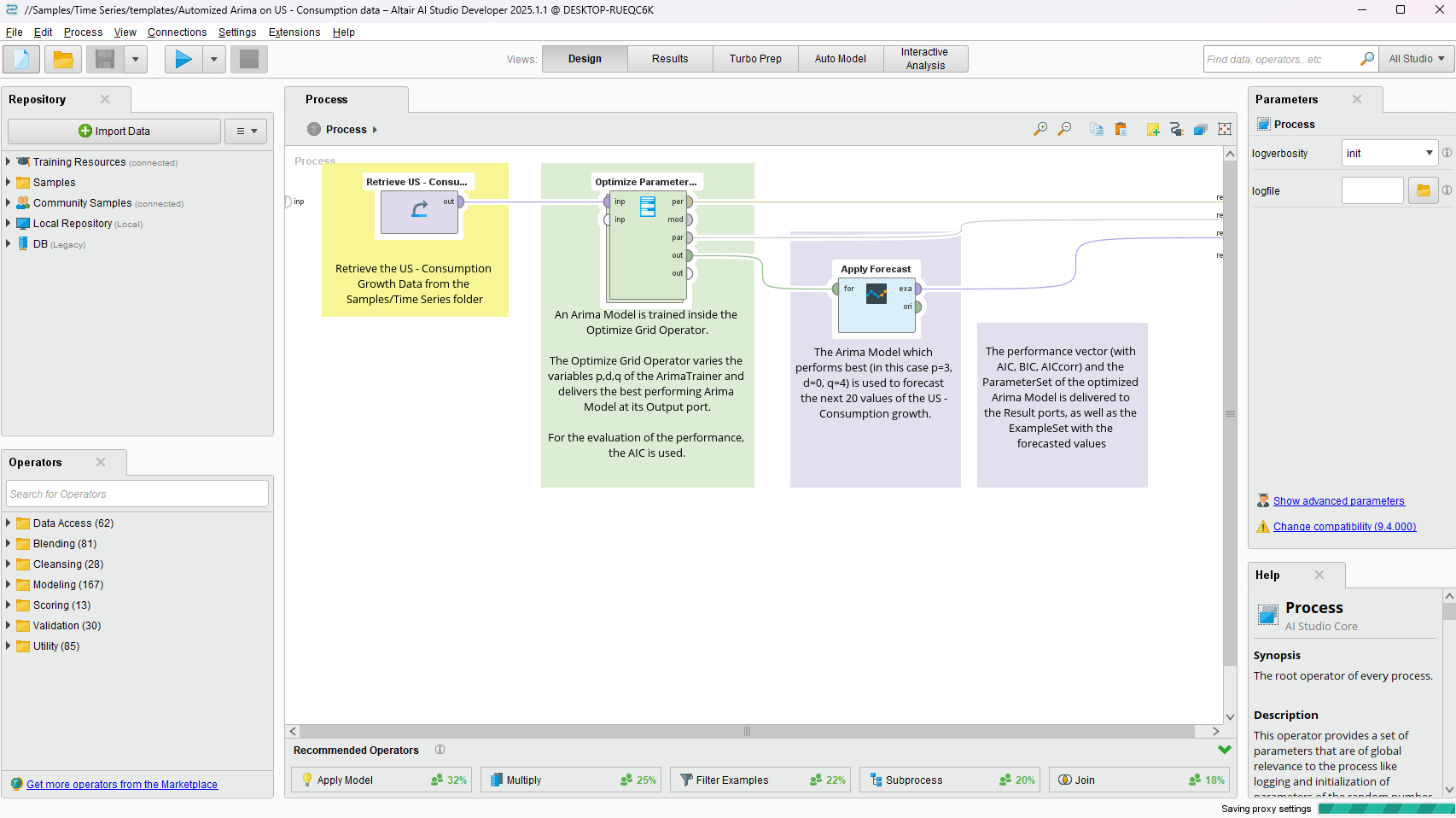1456x818 pixels.
Task: Click the New Process icon in toolbar
Action: click(21, 59)
